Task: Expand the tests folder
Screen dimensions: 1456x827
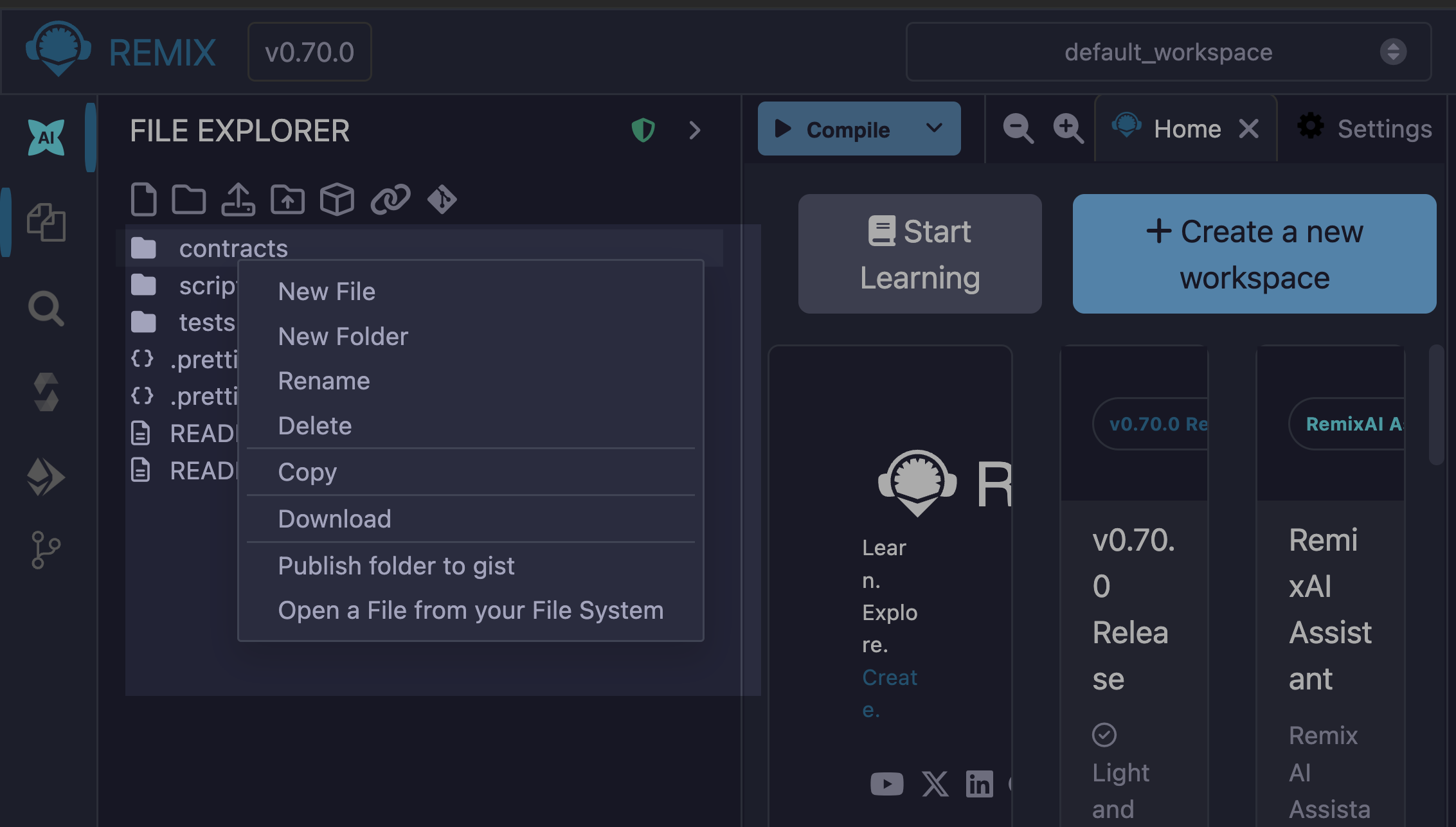Action: (x=183, y=323)
